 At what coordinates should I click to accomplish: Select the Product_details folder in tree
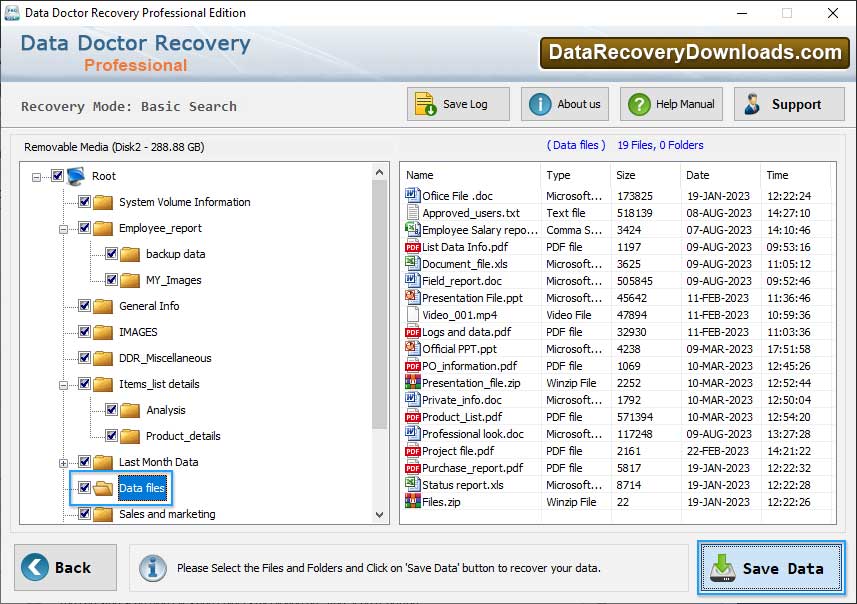183,436
